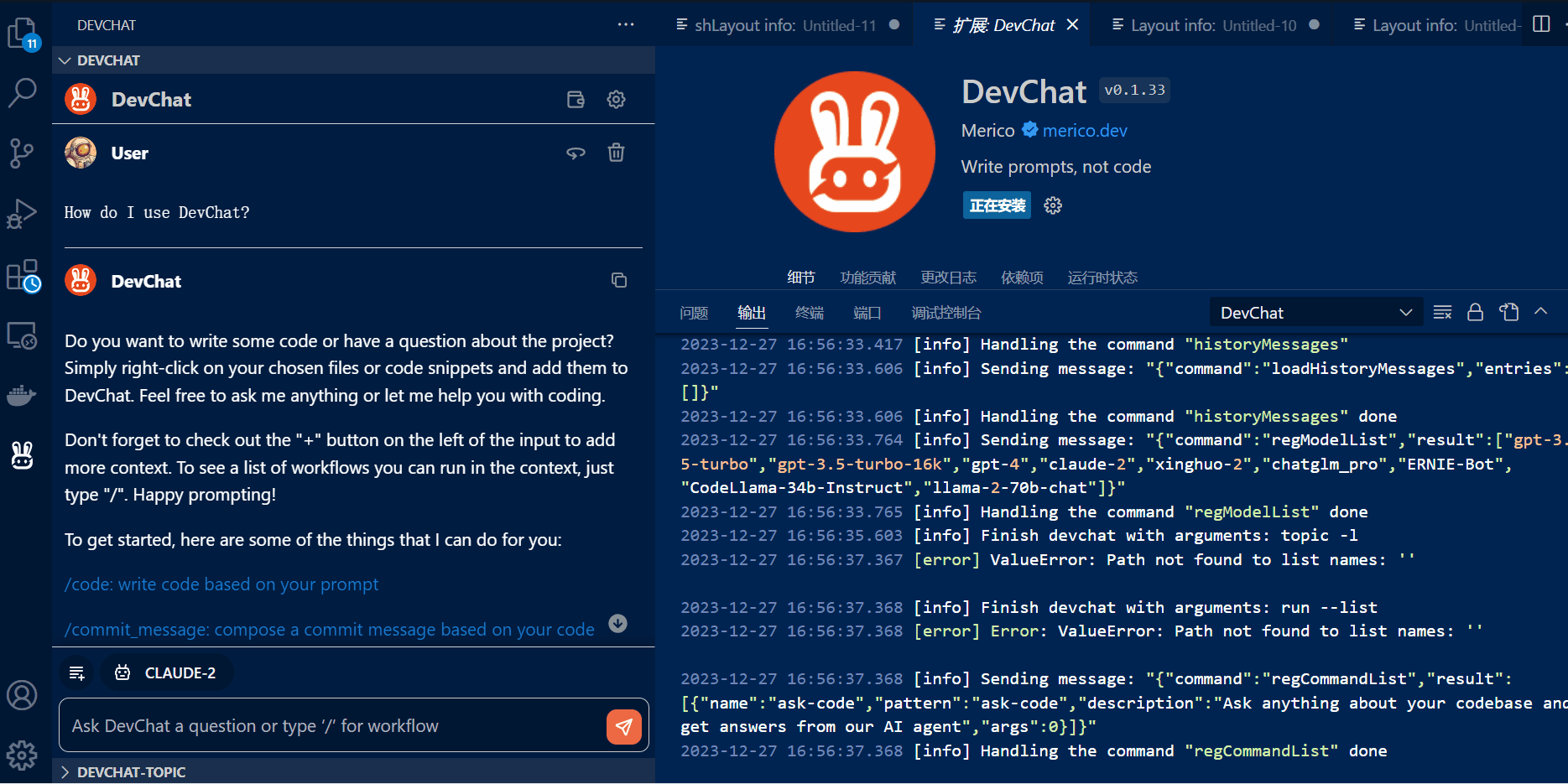Select the 细节 extension tab
Viewport: 1568px width, 784px height.
click(x=801, y=278)
